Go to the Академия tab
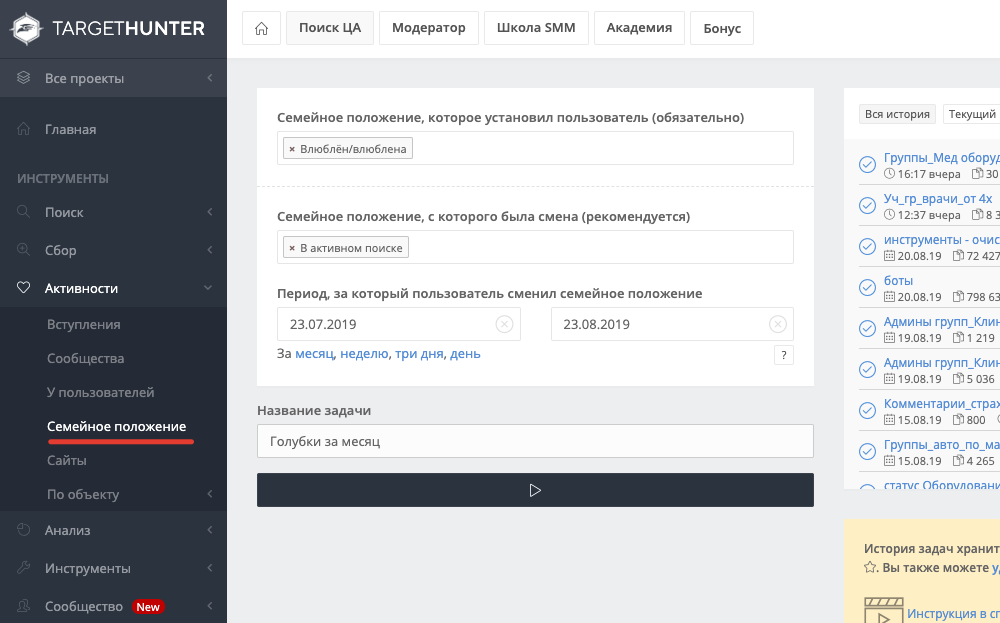1000x623 pixels. coord(639,28)
